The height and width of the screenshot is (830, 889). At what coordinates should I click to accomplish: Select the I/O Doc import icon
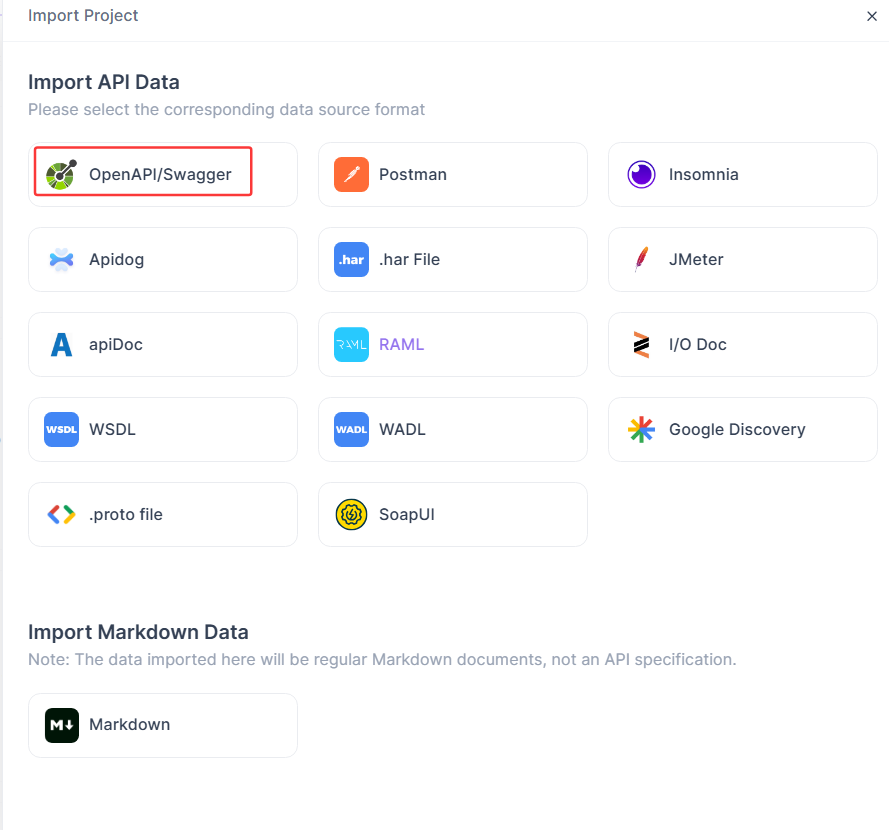640,344
